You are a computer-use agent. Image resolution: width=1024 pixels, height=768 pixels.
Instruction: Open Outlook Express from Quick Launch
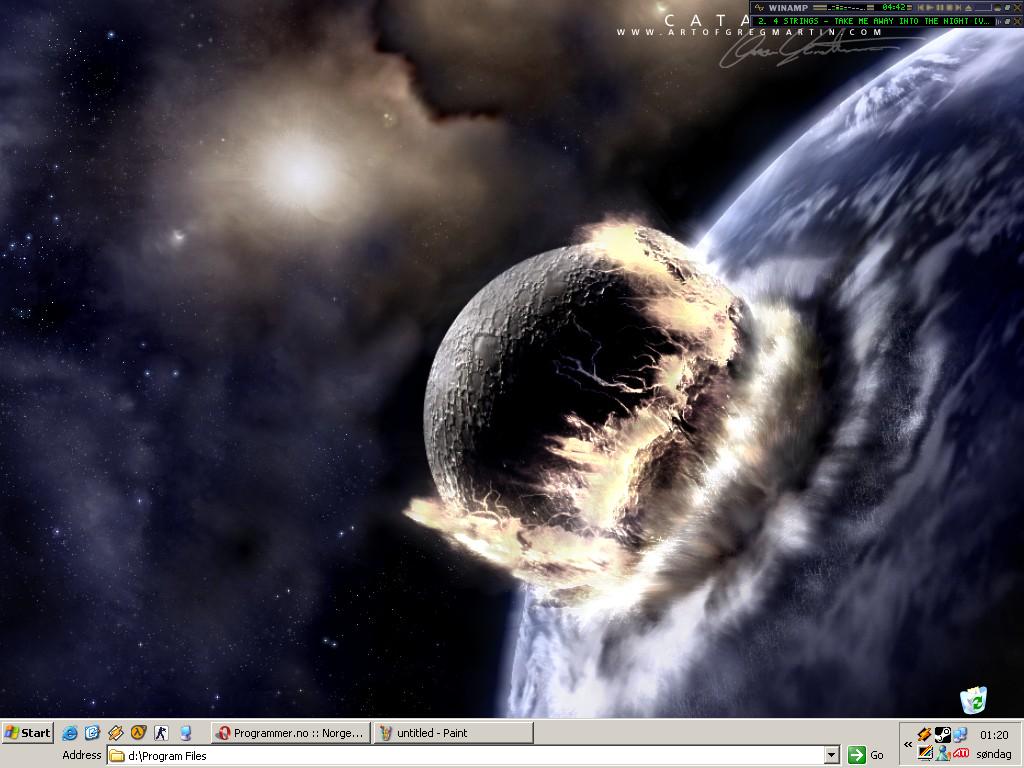click(92, 733)
